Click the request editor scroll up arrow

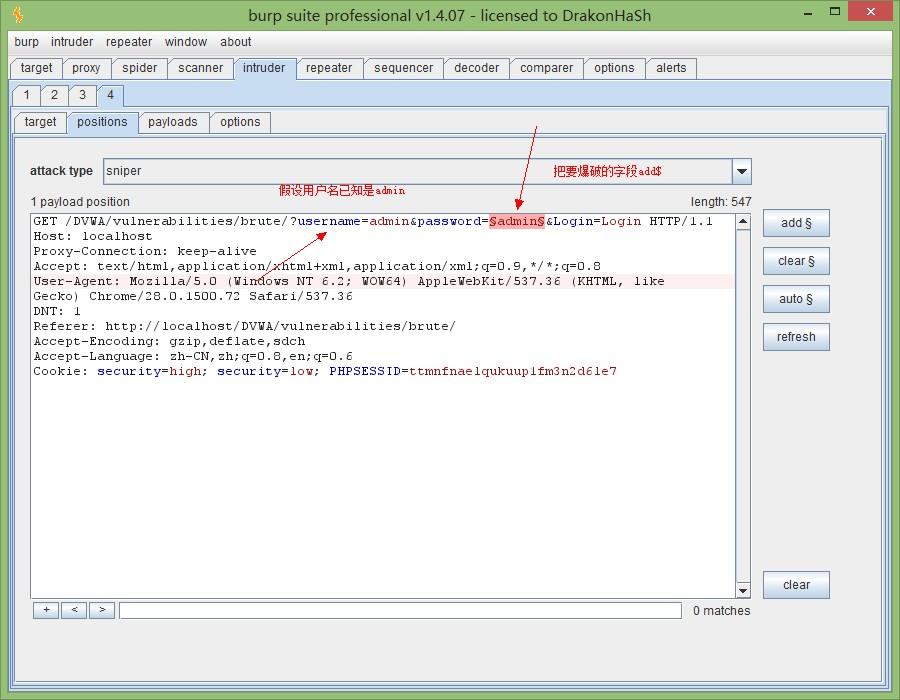point(743,221)
